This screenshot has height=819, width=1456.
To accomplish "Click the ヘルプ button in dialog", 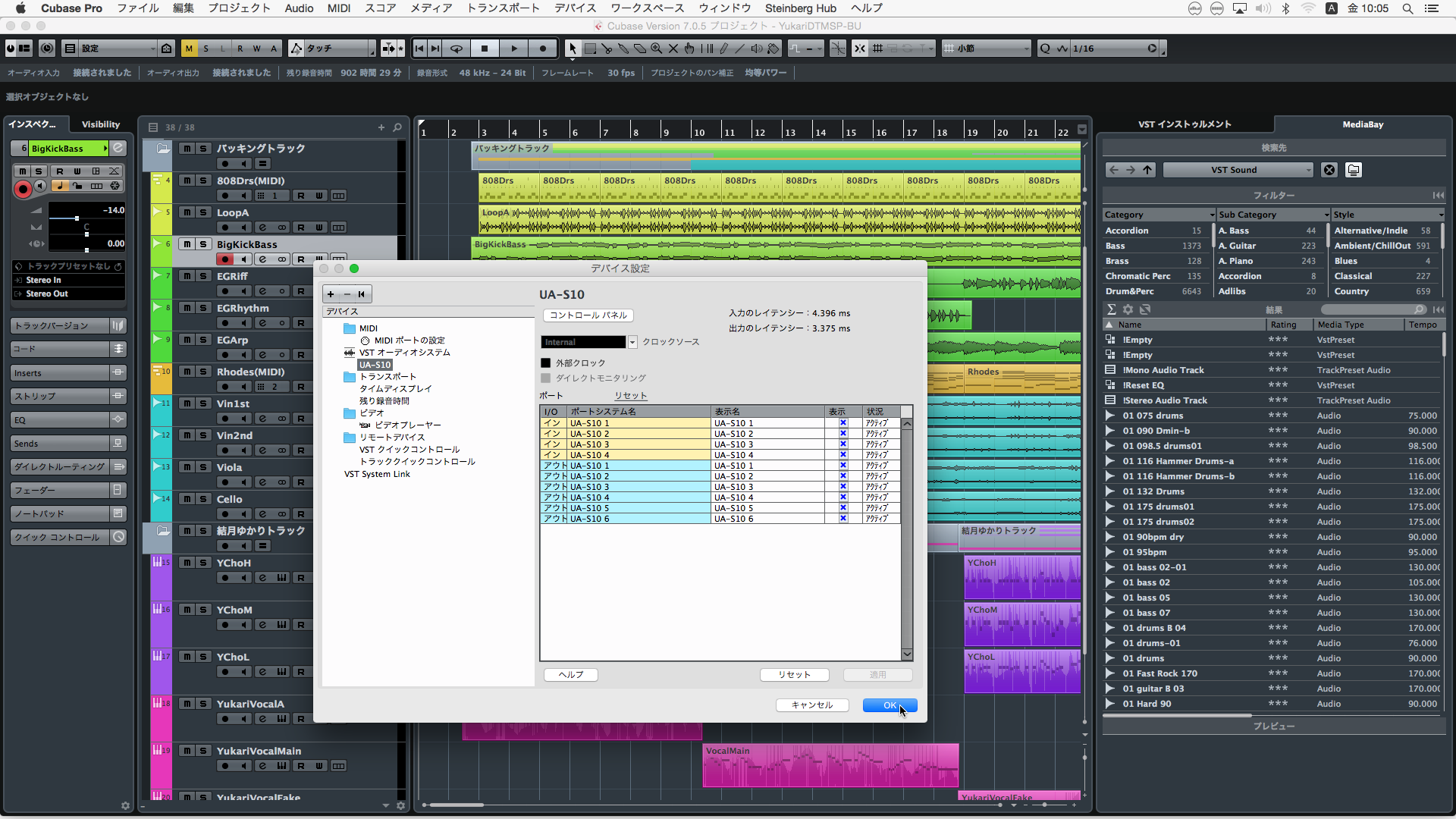I will [570, 675].
